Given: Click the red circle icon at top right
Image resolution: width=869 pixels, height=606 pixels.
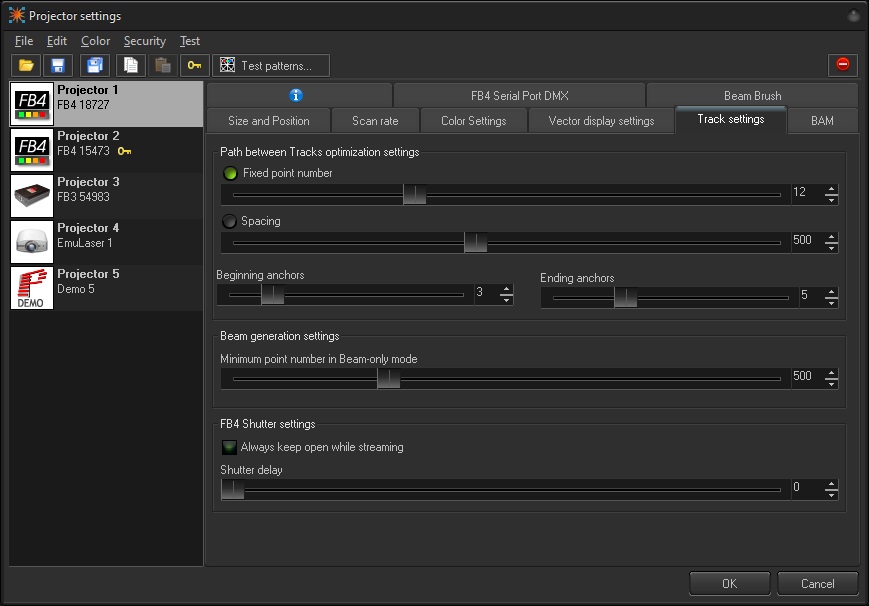Looking at the screenshot, I should tap(842, 65).
